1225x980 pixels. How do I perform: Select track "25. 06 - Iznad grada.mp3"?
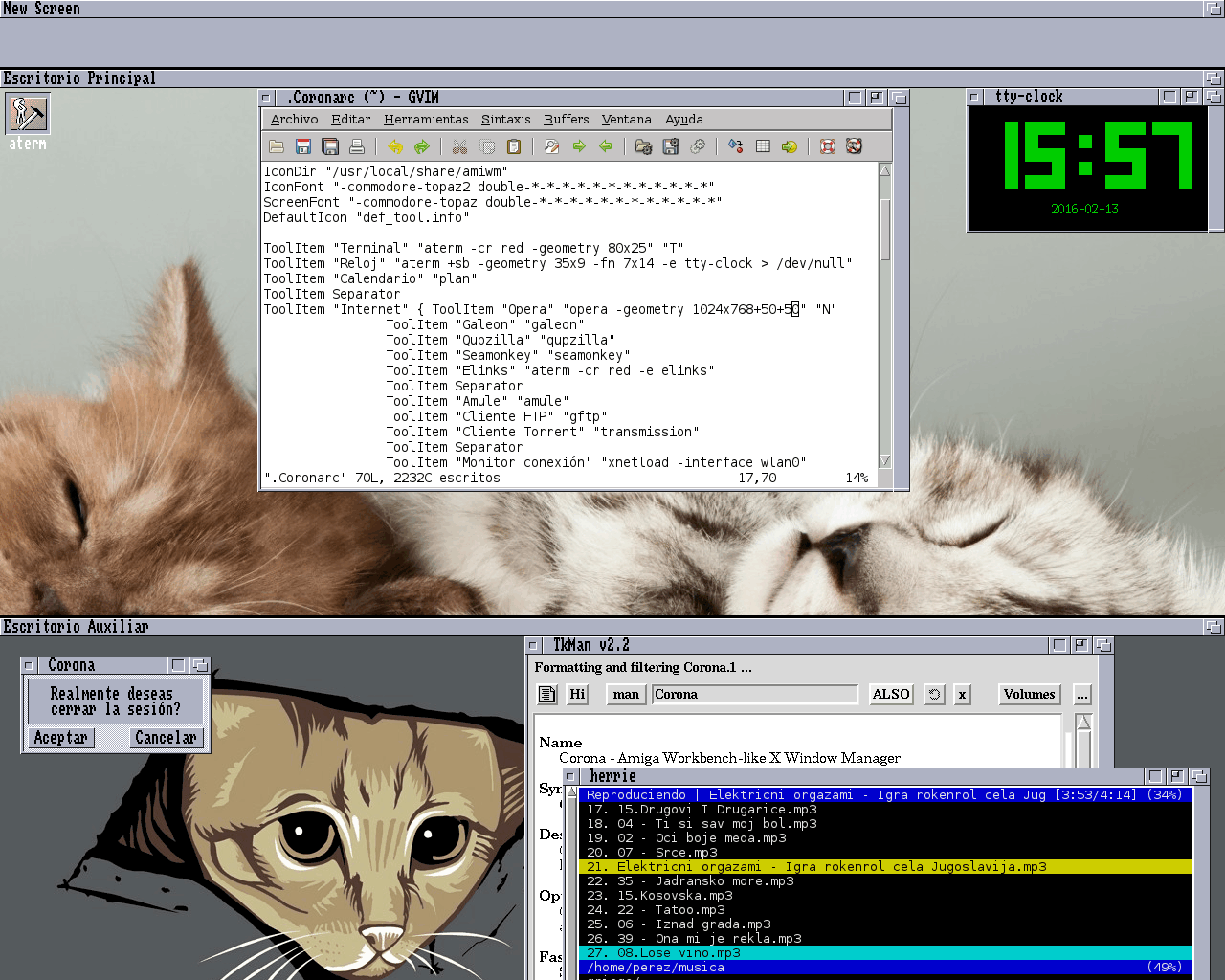(885, 924)
